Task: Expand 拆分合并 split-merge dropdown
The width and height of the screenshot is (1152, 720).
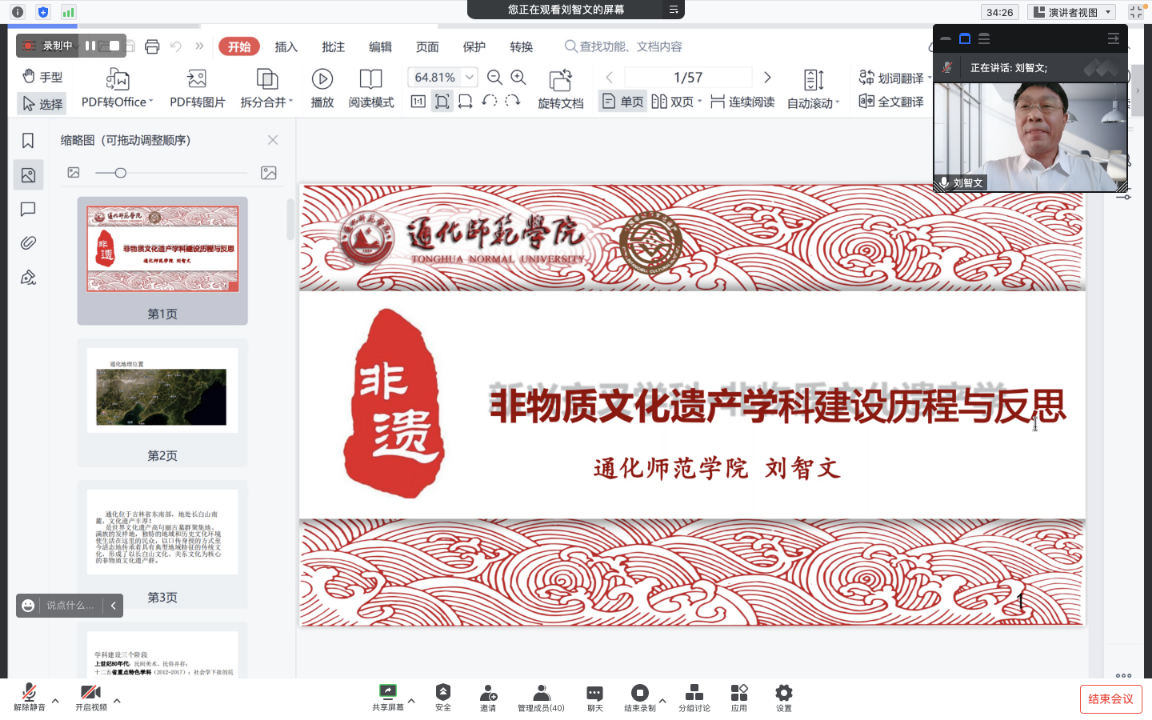Action: point(291,101)
